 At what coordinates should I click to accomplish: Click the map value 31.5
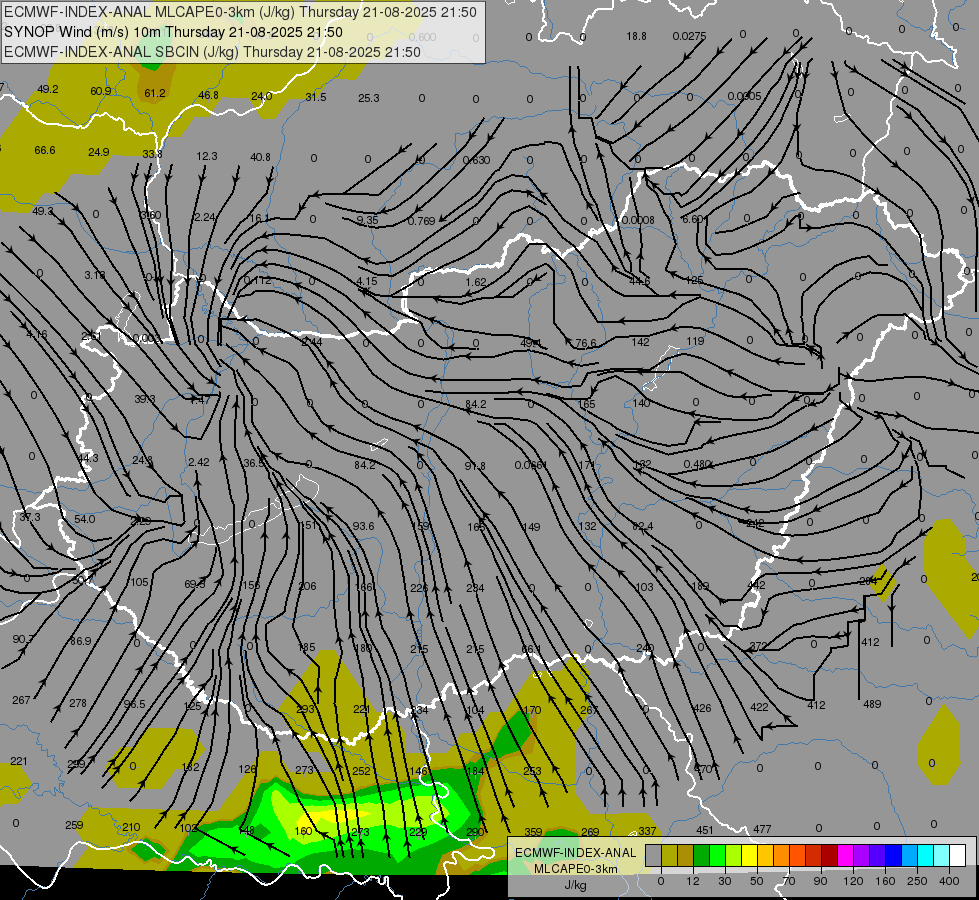click(x=316, y=97)
